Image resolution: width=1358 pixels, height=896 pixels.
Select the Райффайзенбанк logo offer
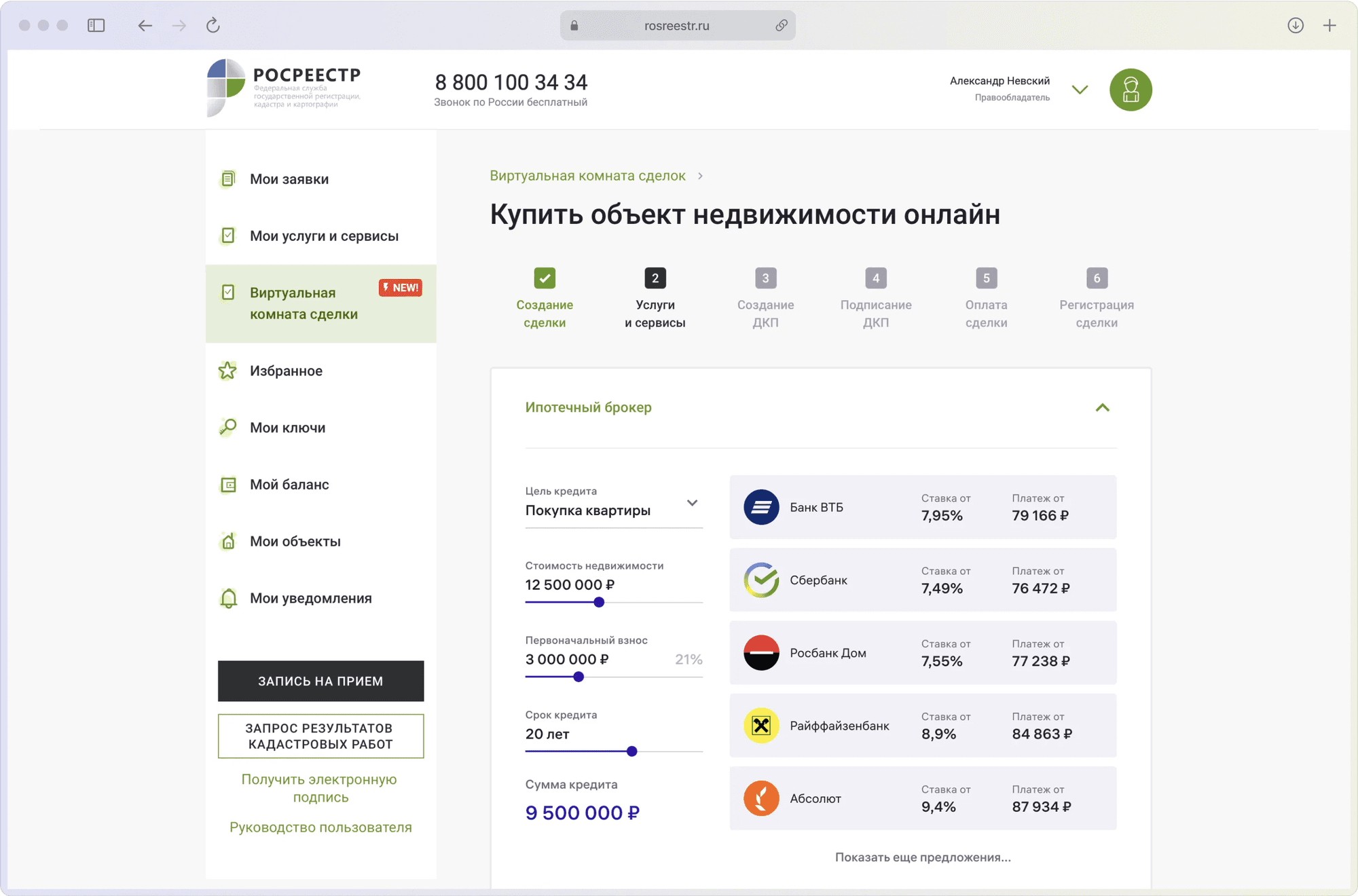point(761,726)
